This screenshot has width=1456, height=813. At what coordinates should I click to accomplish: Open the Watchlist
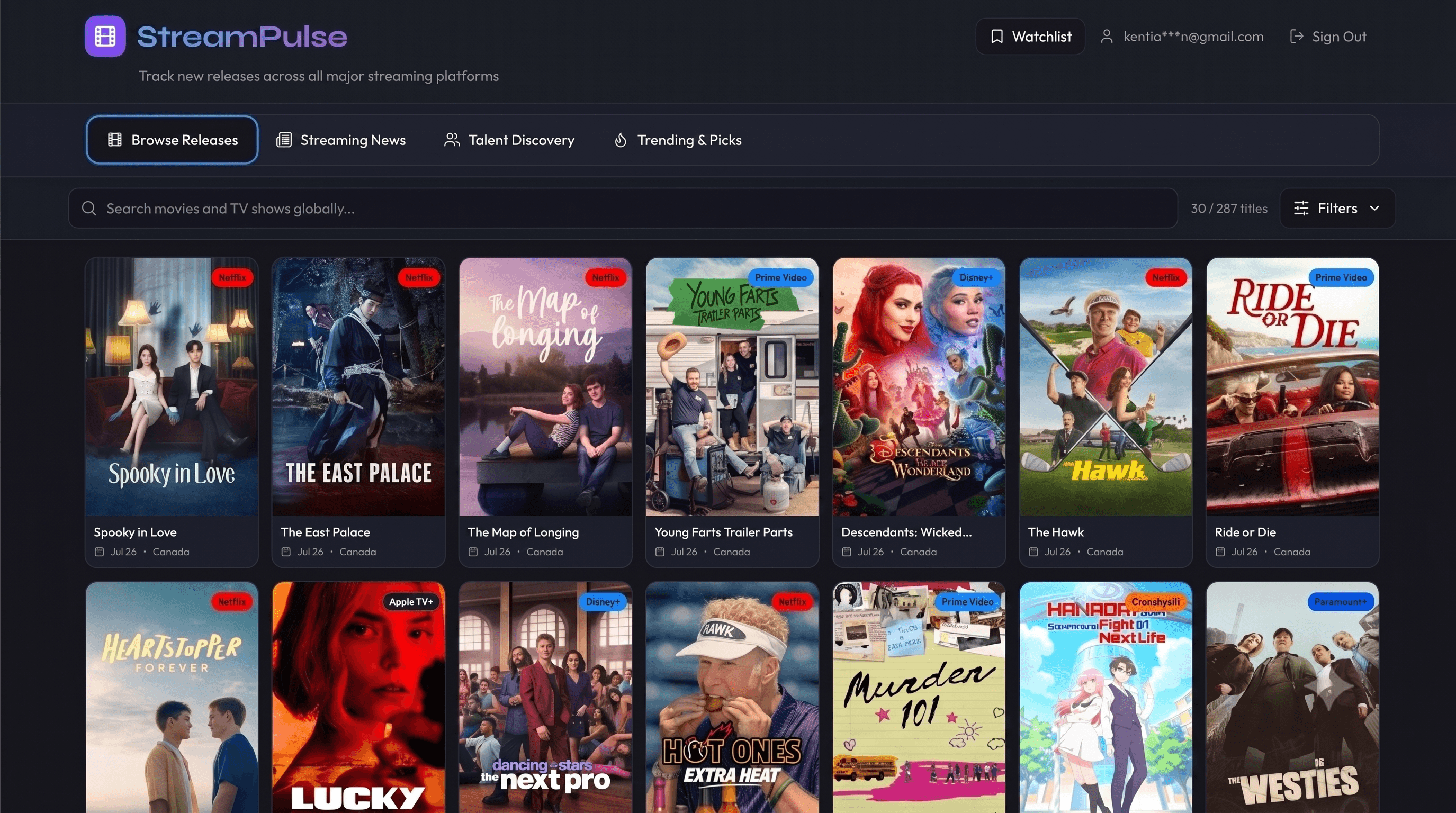1030,37
